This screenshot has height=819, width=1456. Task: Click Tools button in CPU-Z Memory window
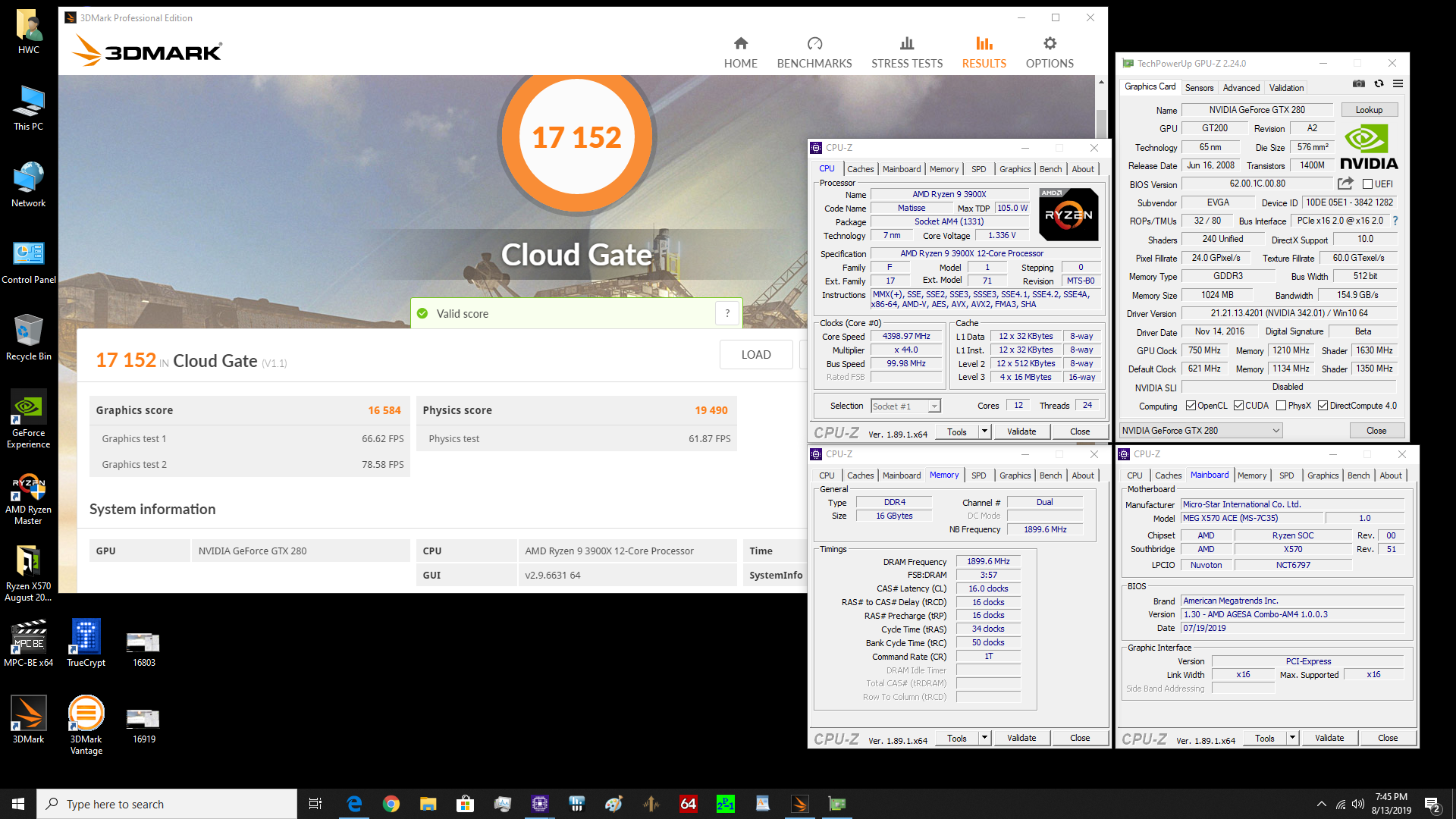[x=957, y=738]
